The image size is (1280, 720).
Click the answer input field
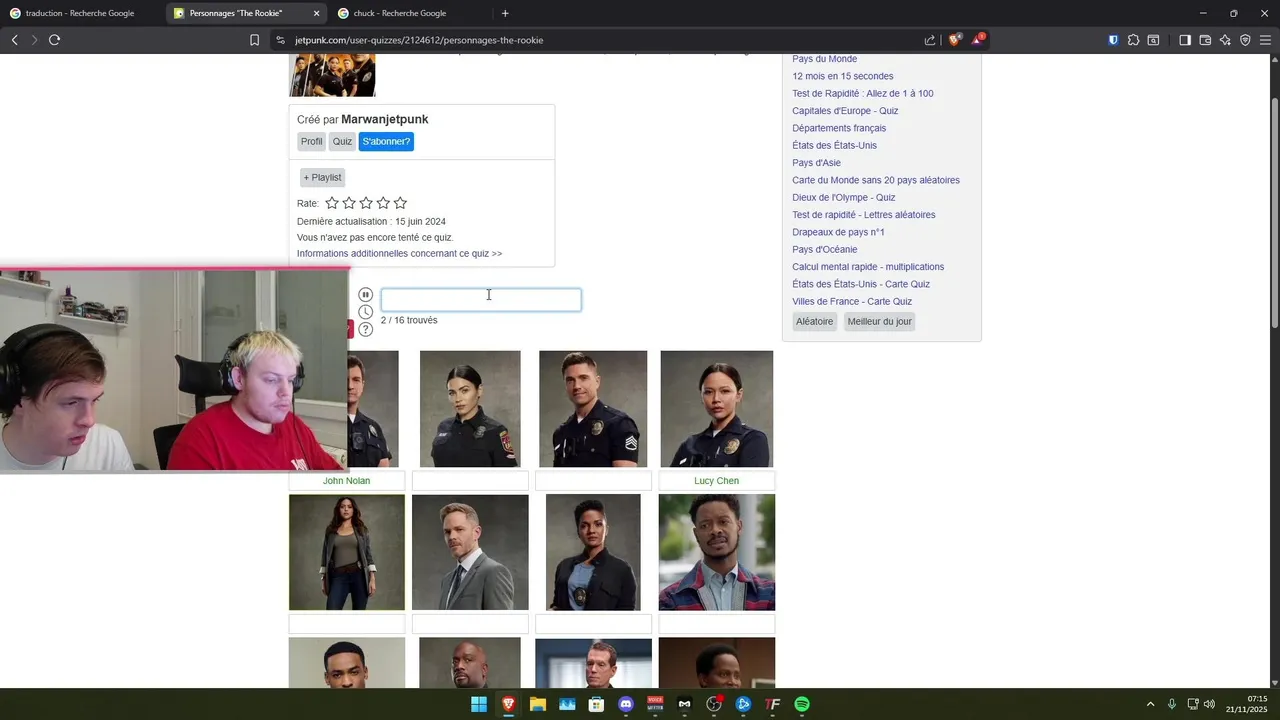(x=481, y=299)
